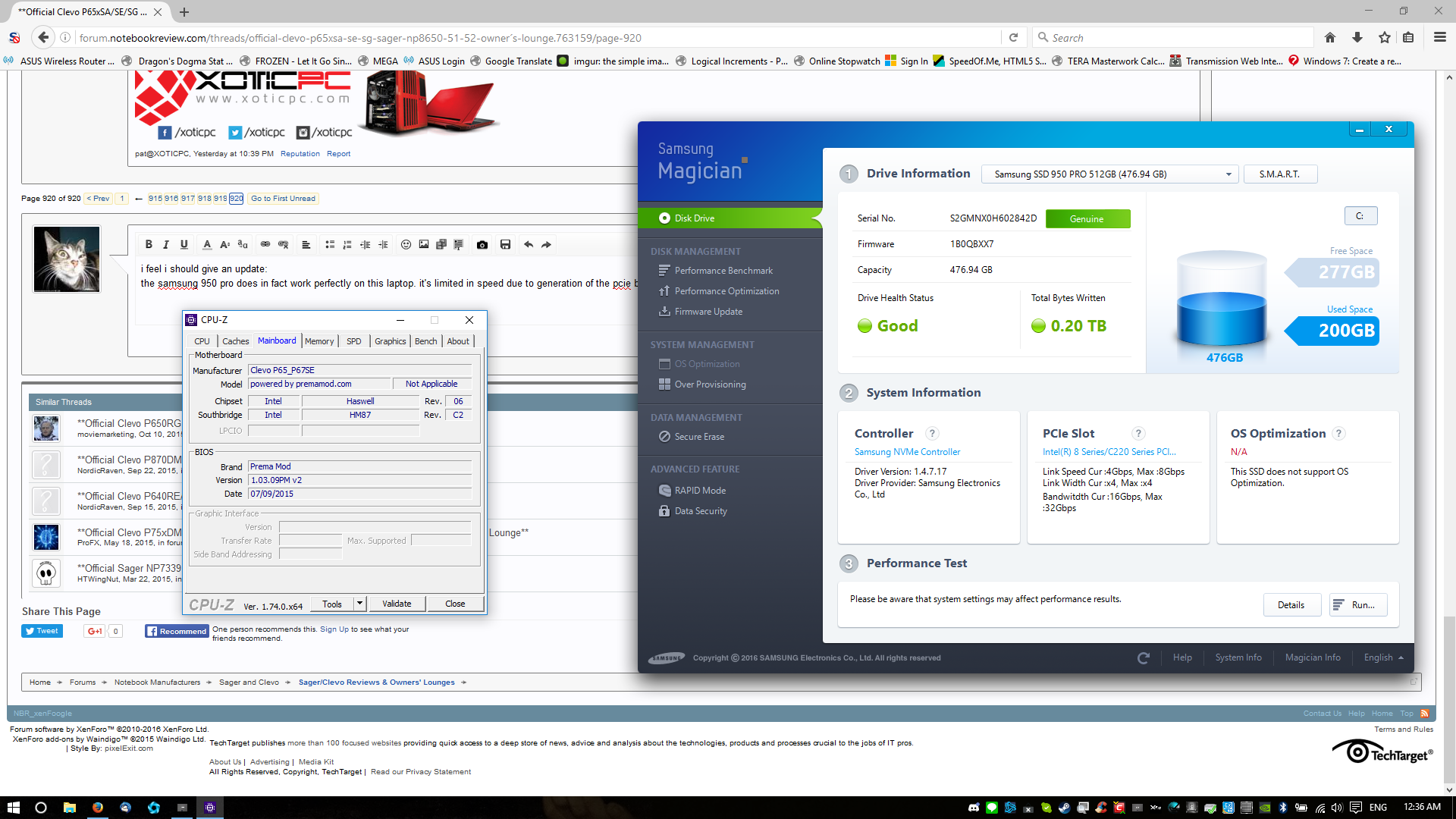Image resolution: width=1456 pixels, height=819 pixels.
Task: Click the camera upload icon in the editor
Action: coord(482,244)
